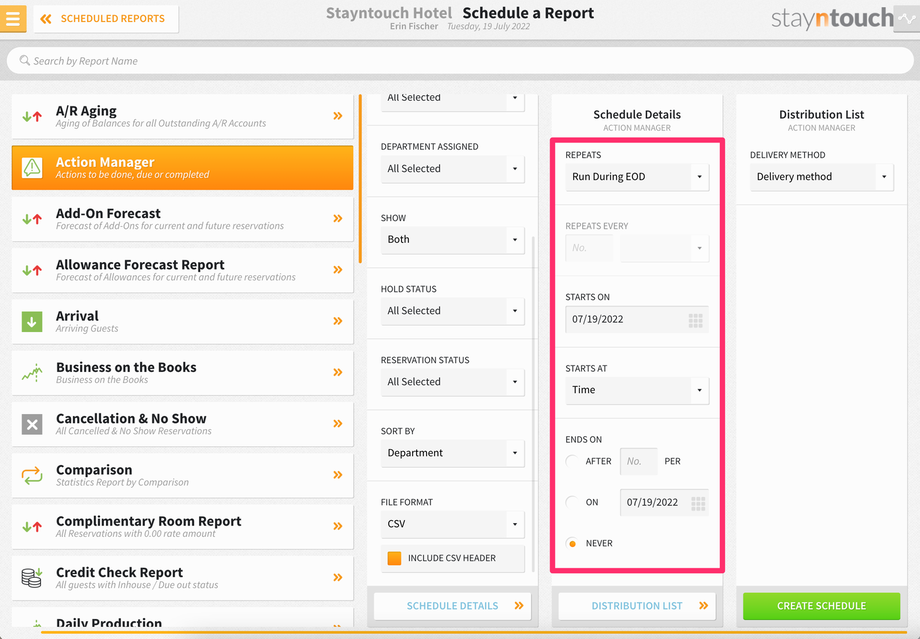Click the Action Manager warning triangle icon
The image size is (920, 639).
pyautogui.click(x=32, y=168)
